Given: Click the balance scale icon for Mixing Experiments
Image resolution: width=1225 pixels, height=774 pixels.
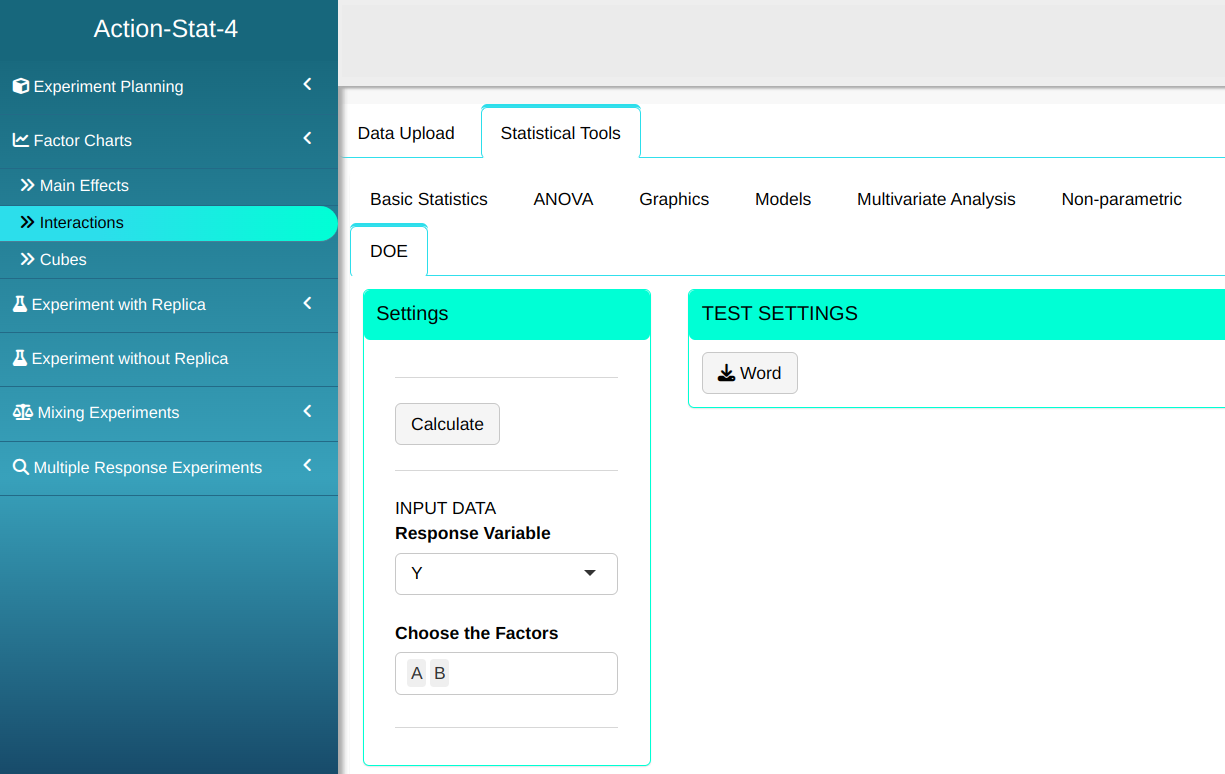Looking at the screenshot, I should 22,412.
